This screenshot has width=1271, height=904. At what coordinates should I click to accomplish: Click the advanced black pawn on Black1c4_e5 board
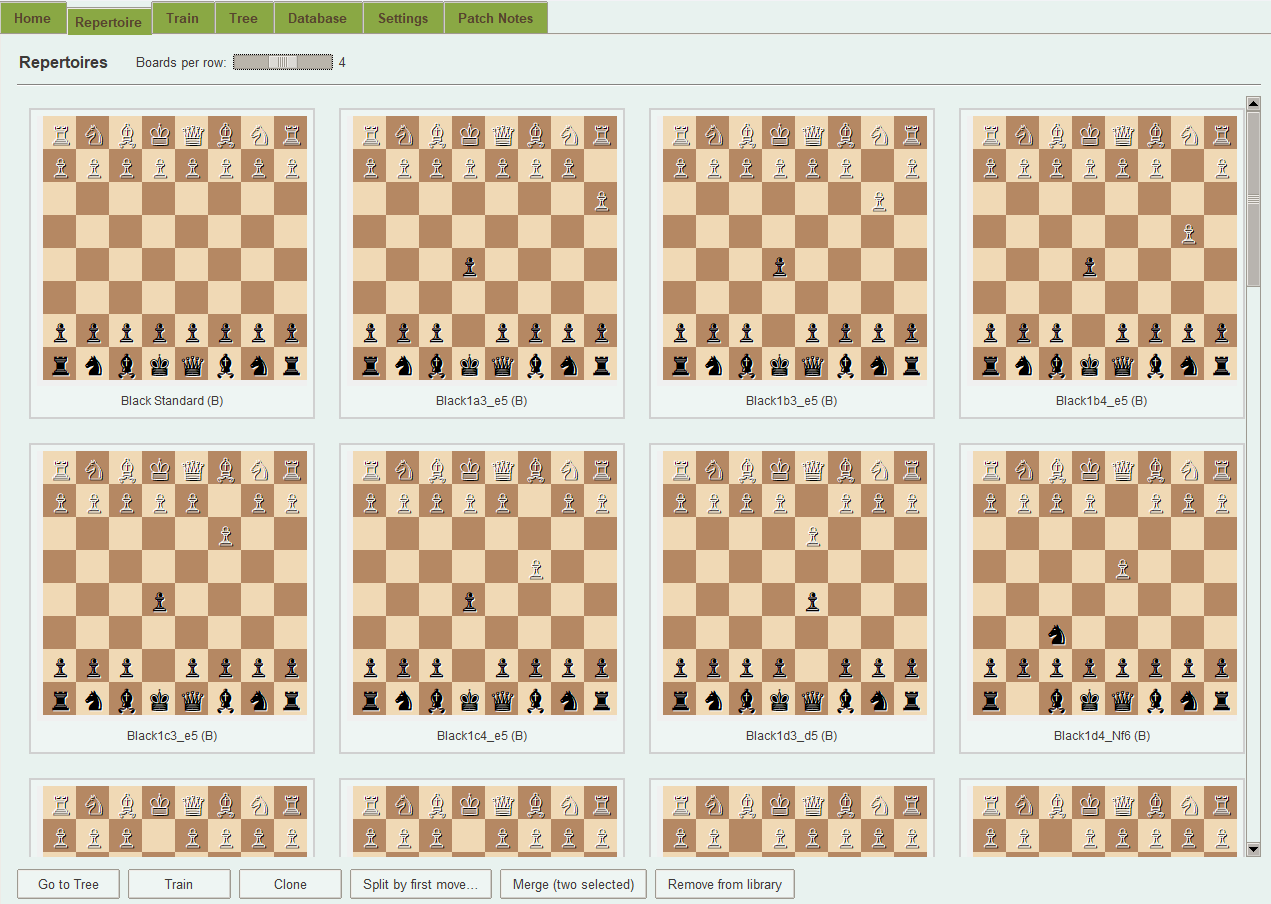point(469,600)
